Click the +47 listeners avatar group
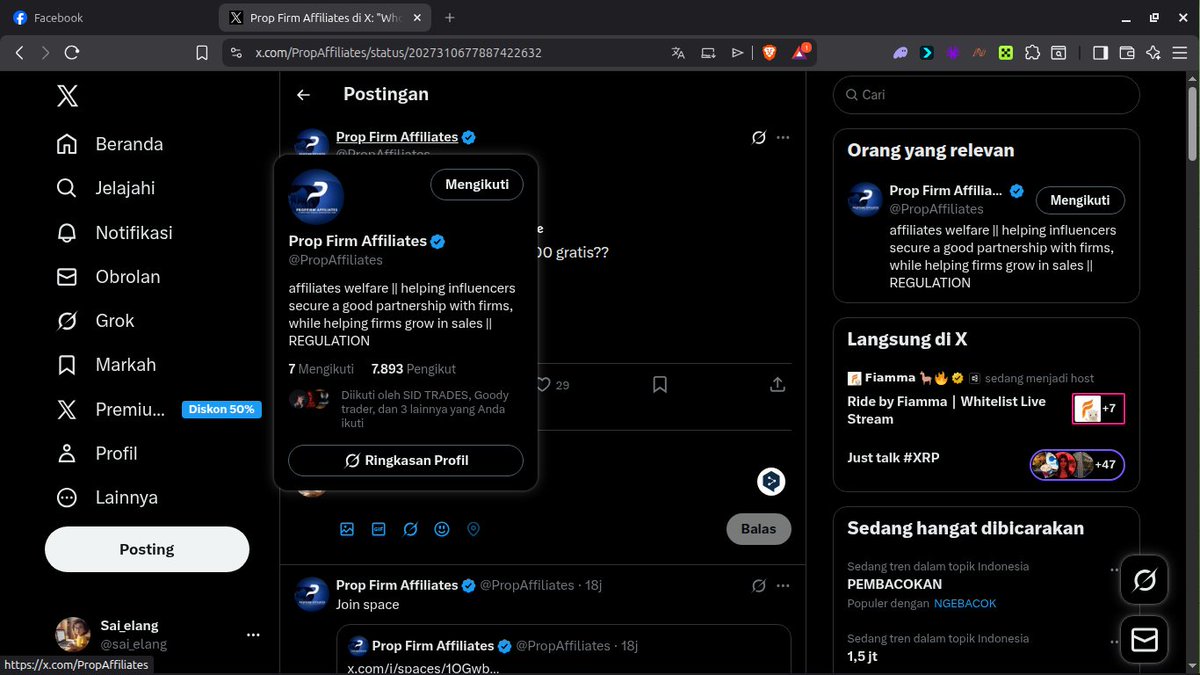The width and height of the screenshot is (1200, 675). coord(1078,465)
